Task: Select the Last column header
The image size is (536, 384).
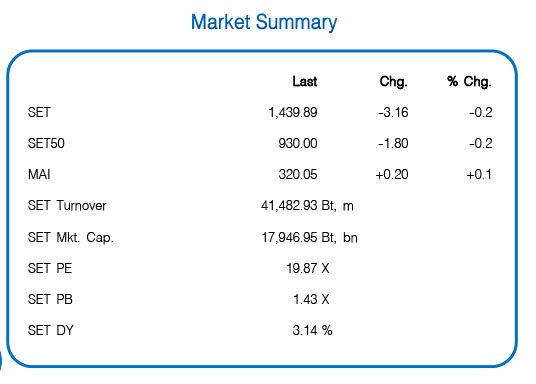Action: coord(305,82)
